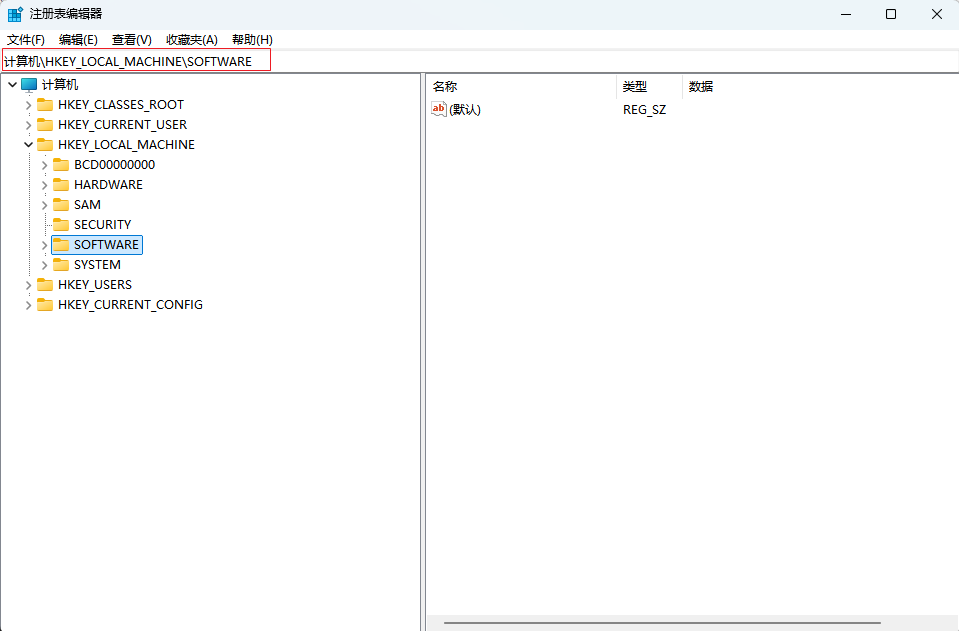
Task: Click the 计算机 computer icon in tree
Action: pos(29,85)
